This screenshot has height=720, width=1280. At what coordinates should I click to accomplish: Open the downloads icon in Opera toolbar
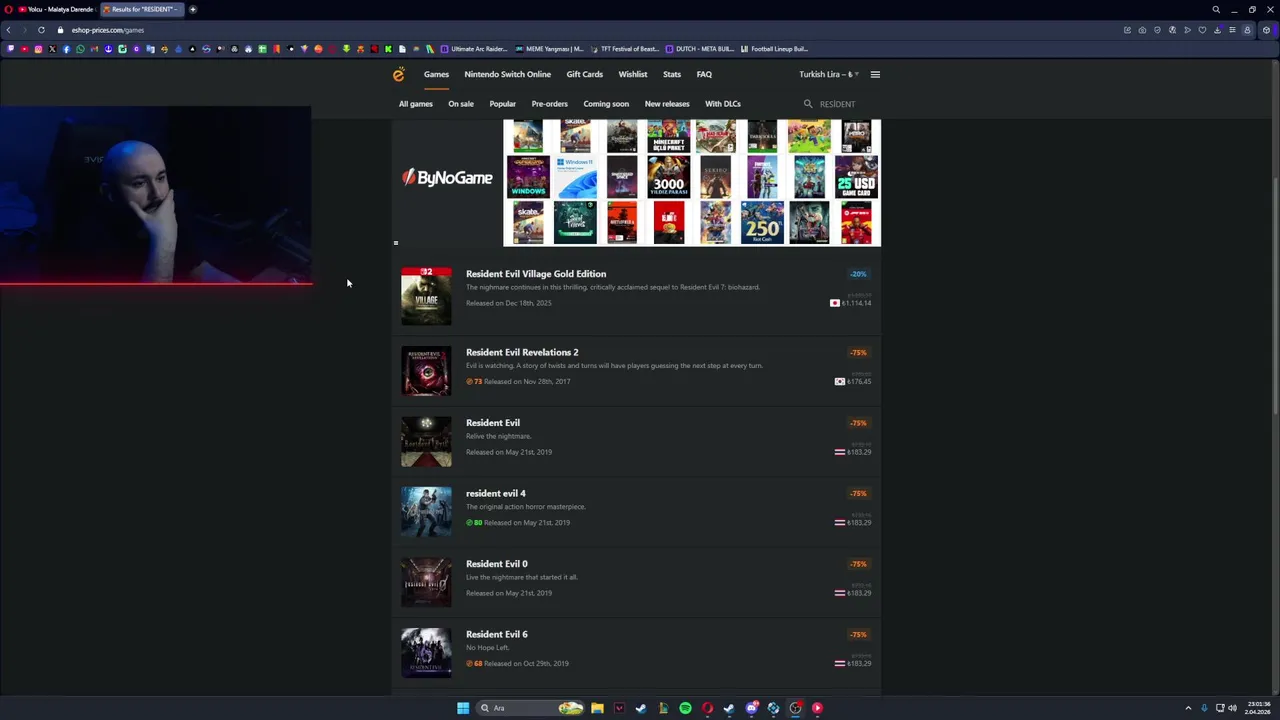coord(1217,30)
